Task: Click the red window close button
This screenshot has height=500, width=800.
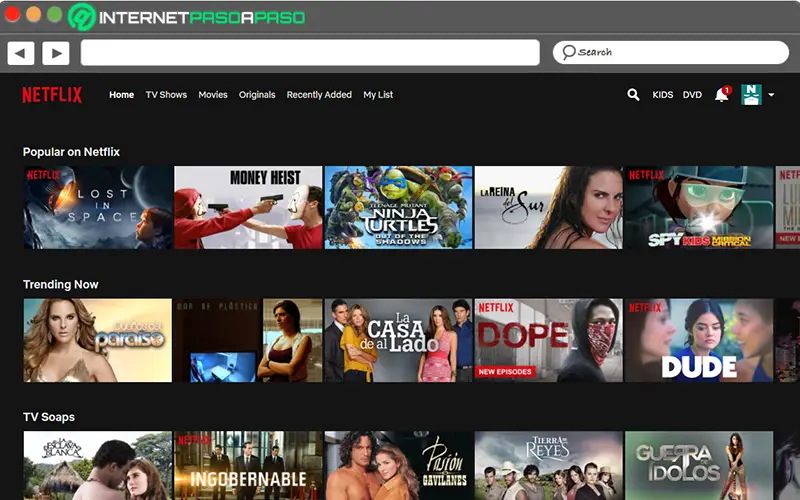Action: point(12,14)
